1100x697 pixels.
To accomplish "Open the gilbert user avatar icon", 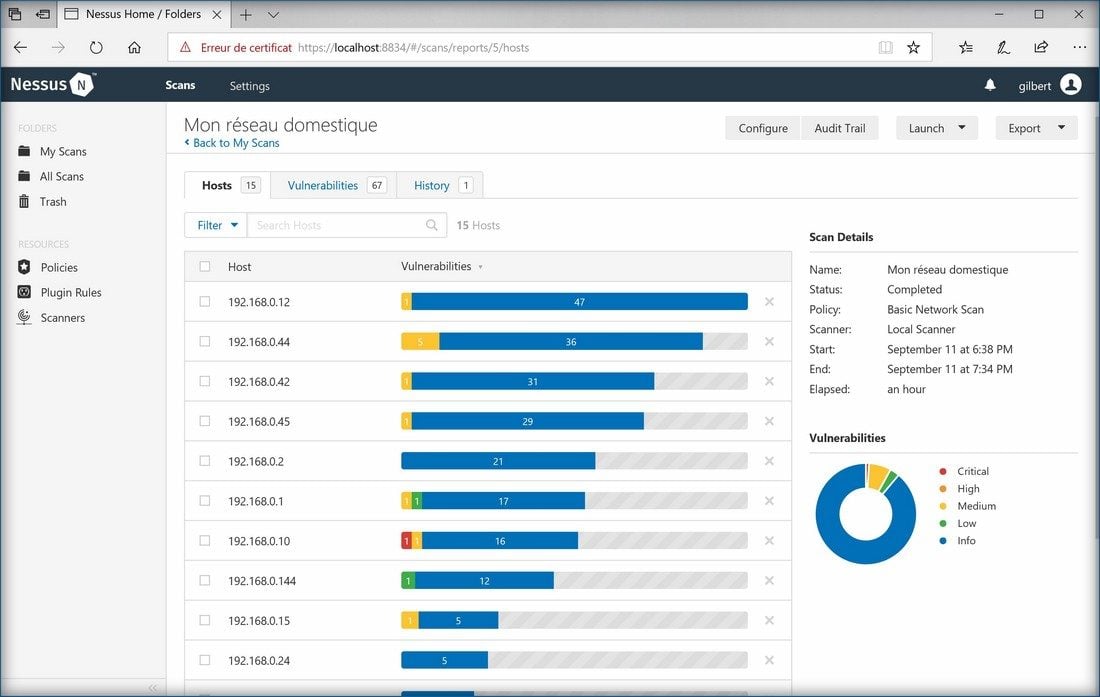I will point(1071,85).
